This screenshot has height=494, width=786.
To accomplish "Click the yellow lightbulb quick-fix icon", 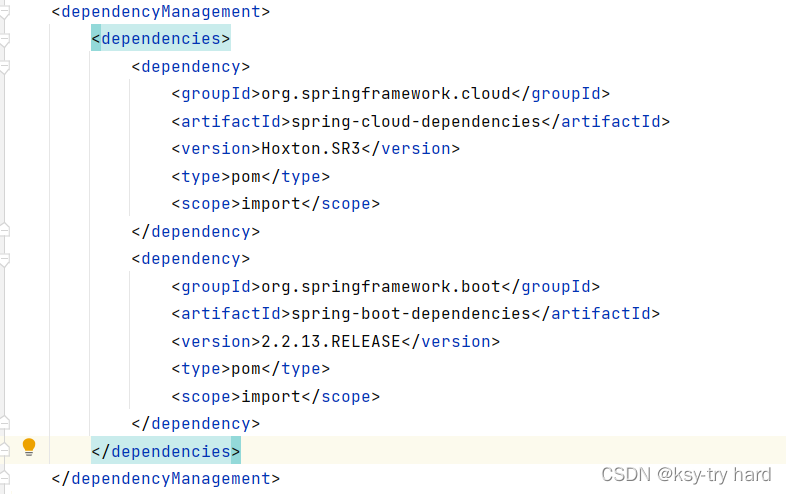I will click(x=29, y=447).
